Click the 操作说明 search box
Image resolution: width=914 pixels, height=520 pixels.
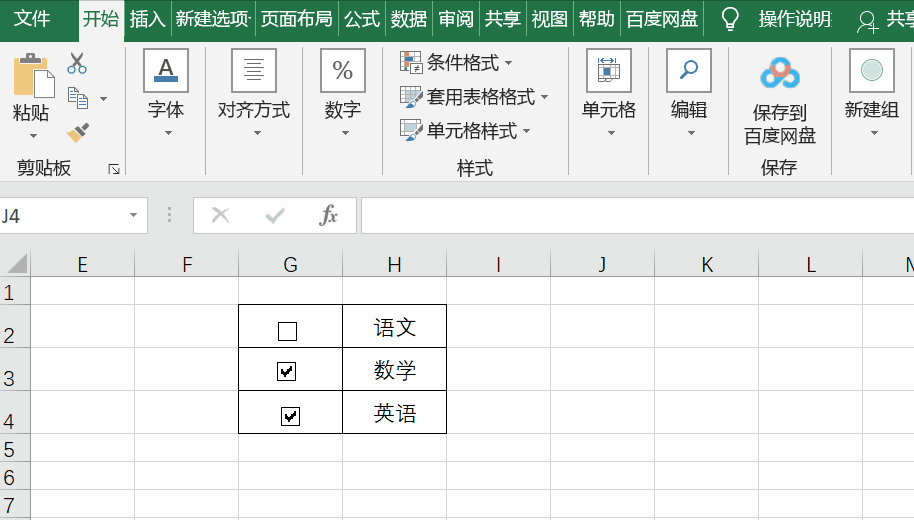tap(795, 19)
